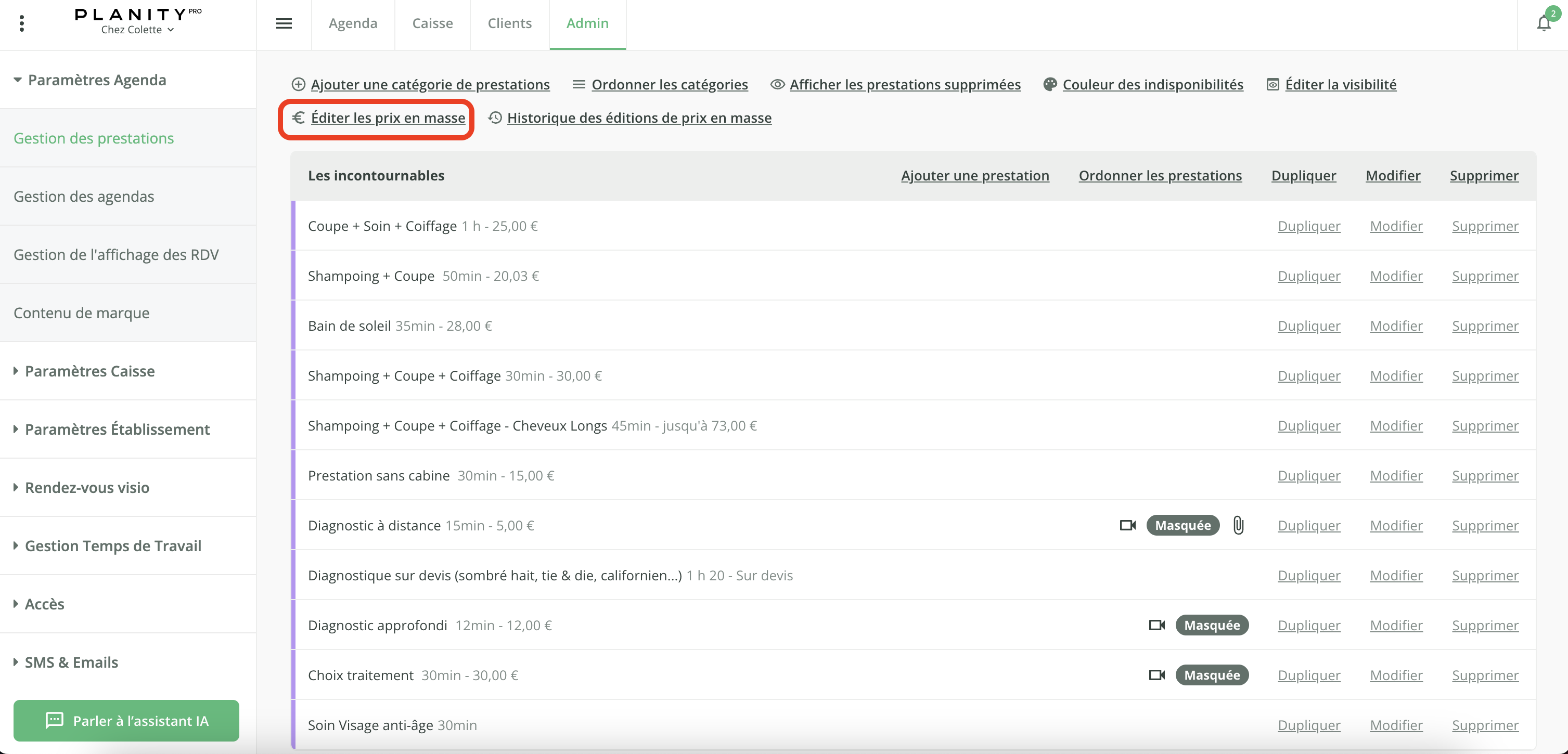1568x754 pixels.
Task: Expand the Paramètres Caisse section
Action: point(89,371)
